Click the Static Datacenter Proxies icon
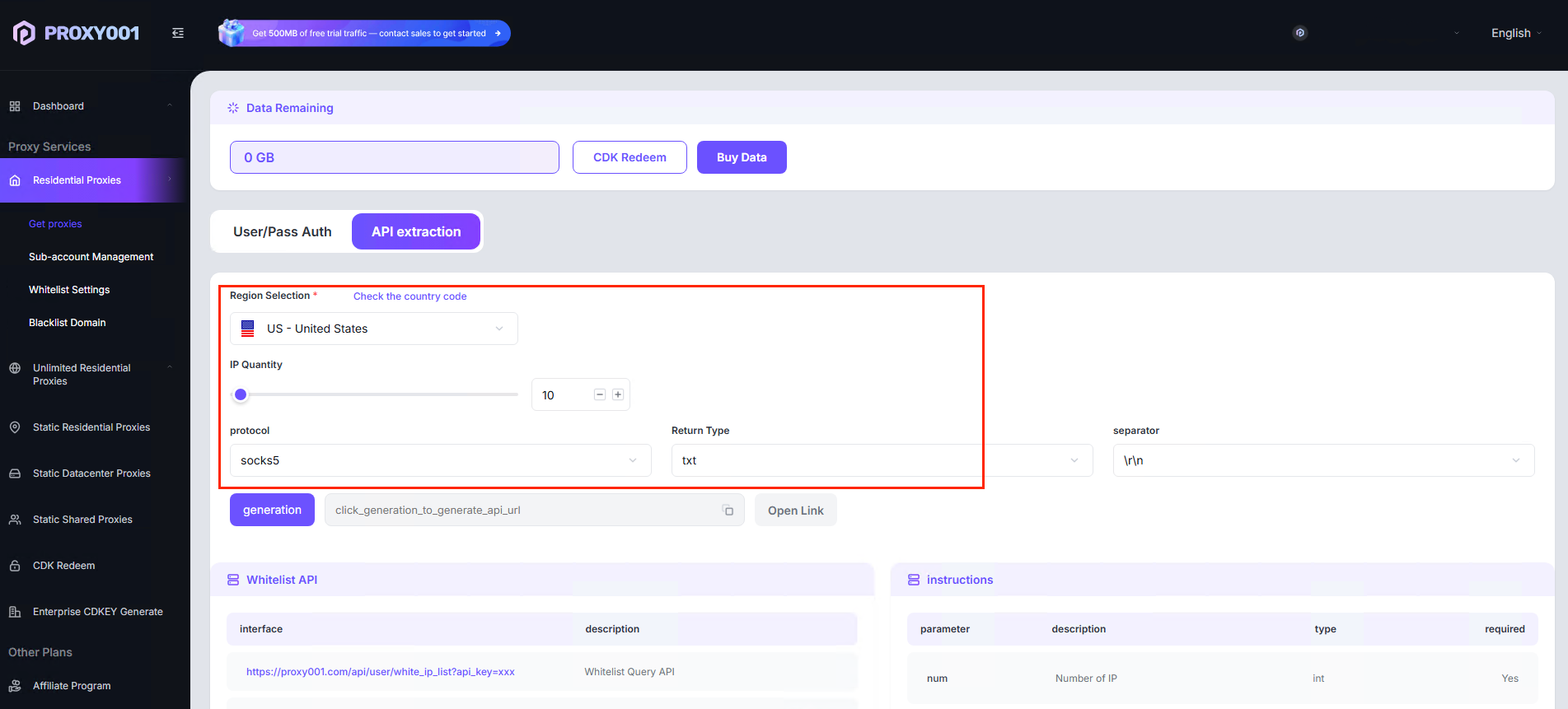The height and width of the screenshot is (709, 1568). (x=15, y=473)
